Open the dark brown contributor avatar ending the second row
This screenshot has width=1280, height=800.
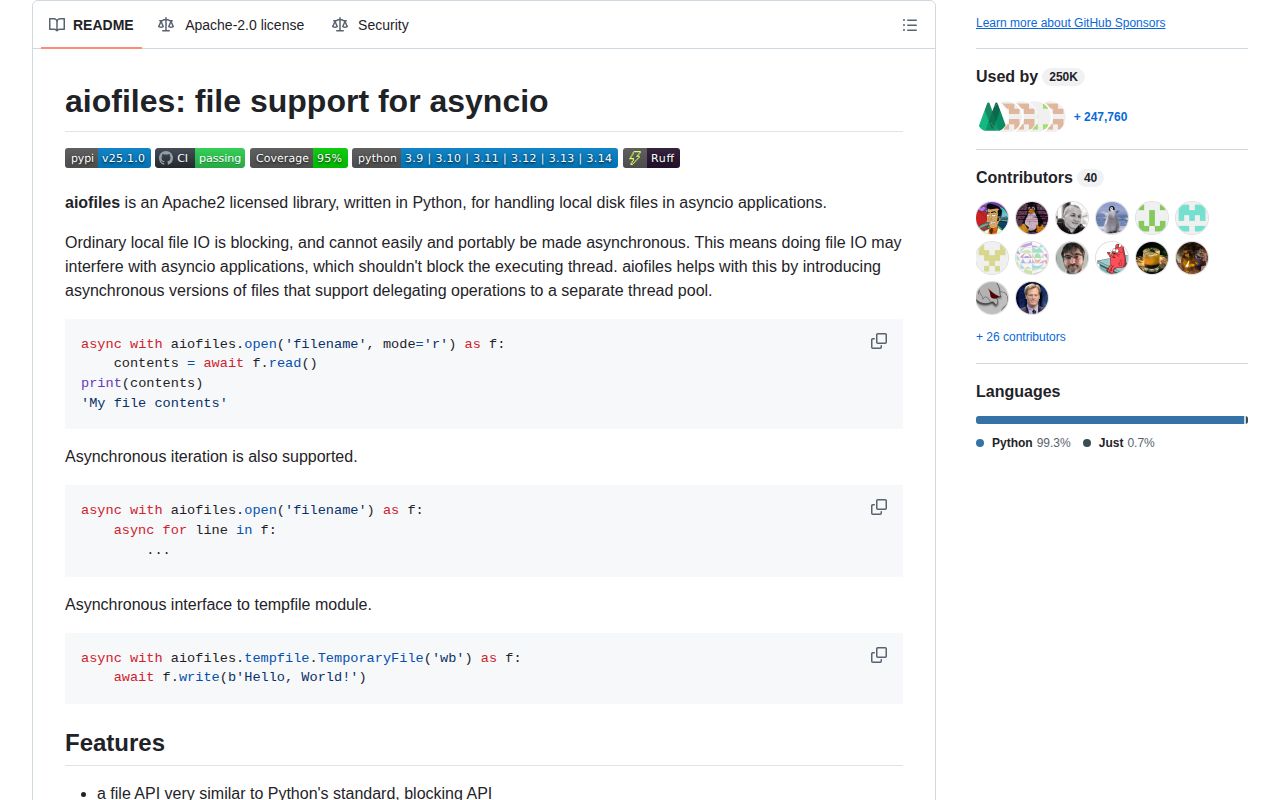[x=1192, y=258]
